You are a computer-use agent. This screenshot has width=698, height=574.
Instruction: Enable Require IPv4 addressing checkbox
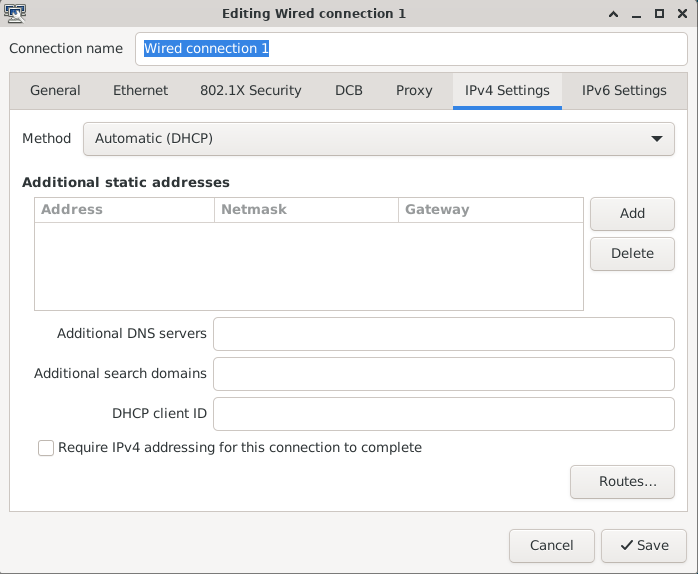(x=46, y=448)
